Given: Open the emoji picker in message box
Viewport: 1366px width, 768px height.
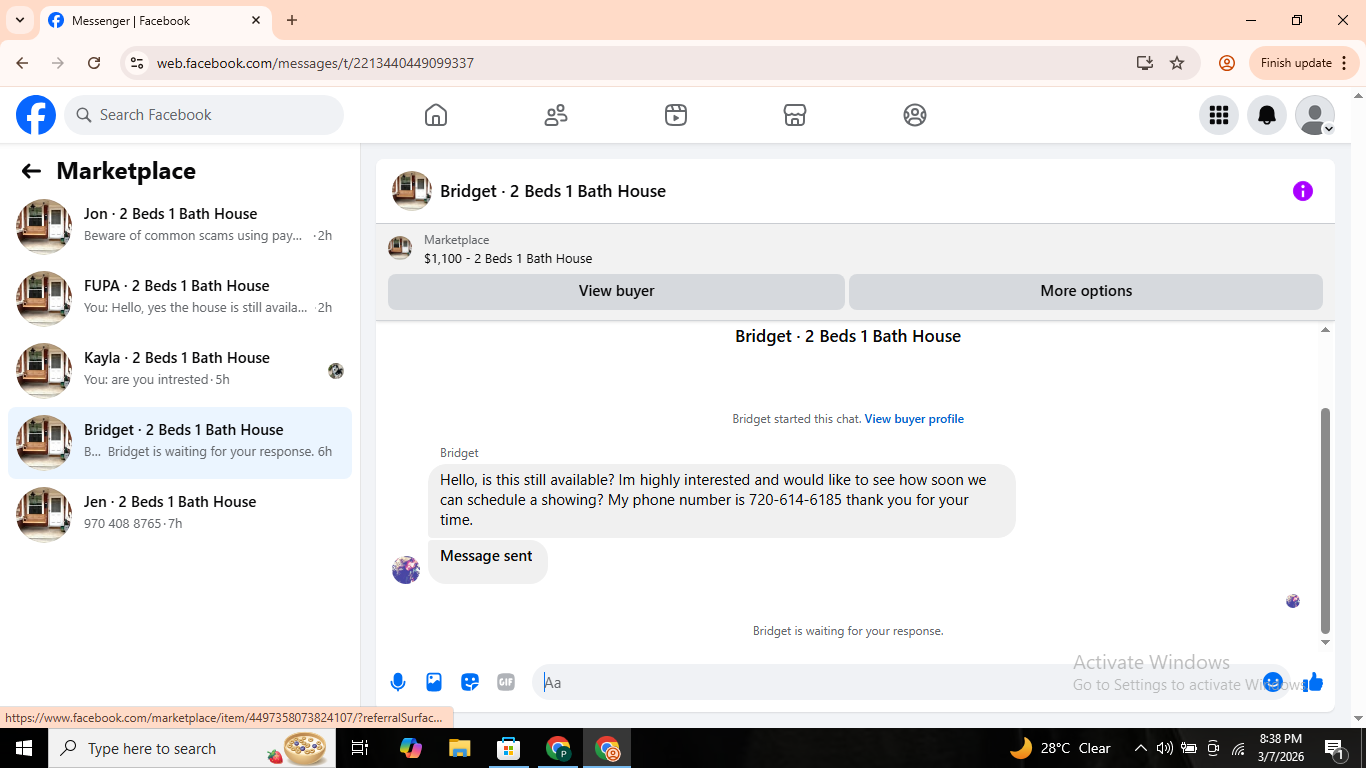Looking at the screenshot, I should (1273, 682).
